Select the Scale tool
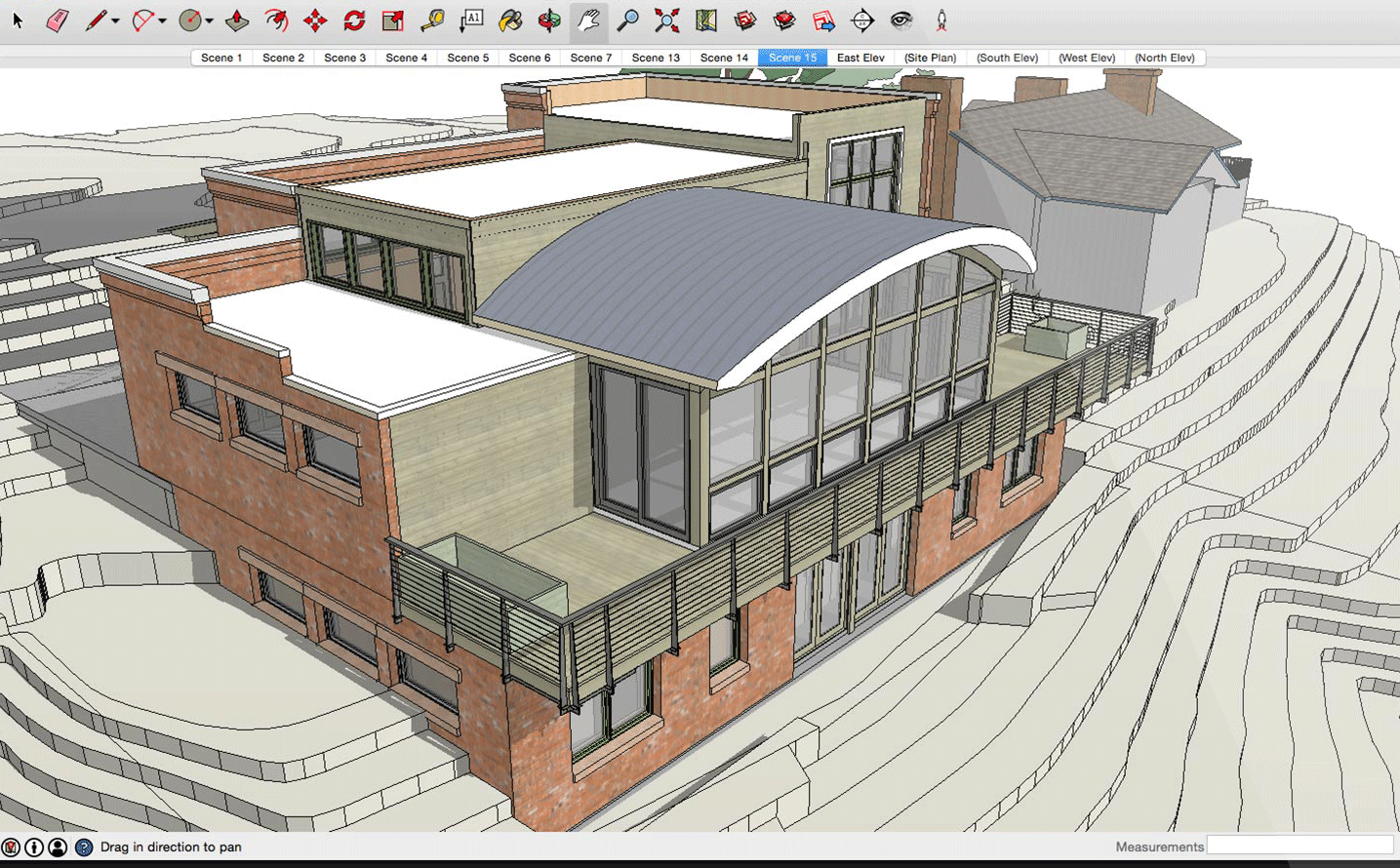 pos(393,20)
